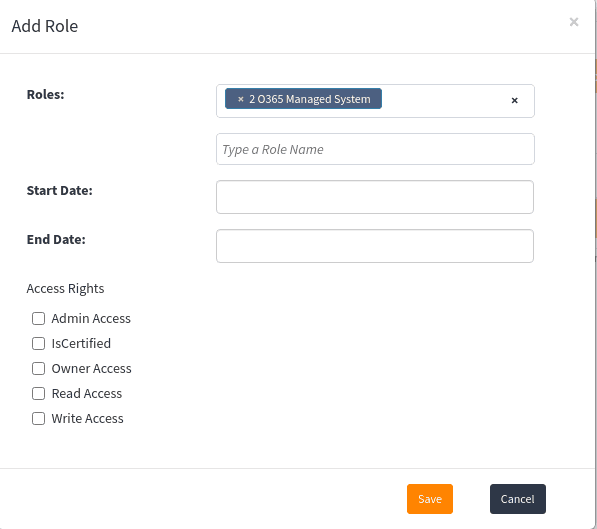Clear all selected roles in Roles box
597x529 pixels.
click(x=514, y=101)
